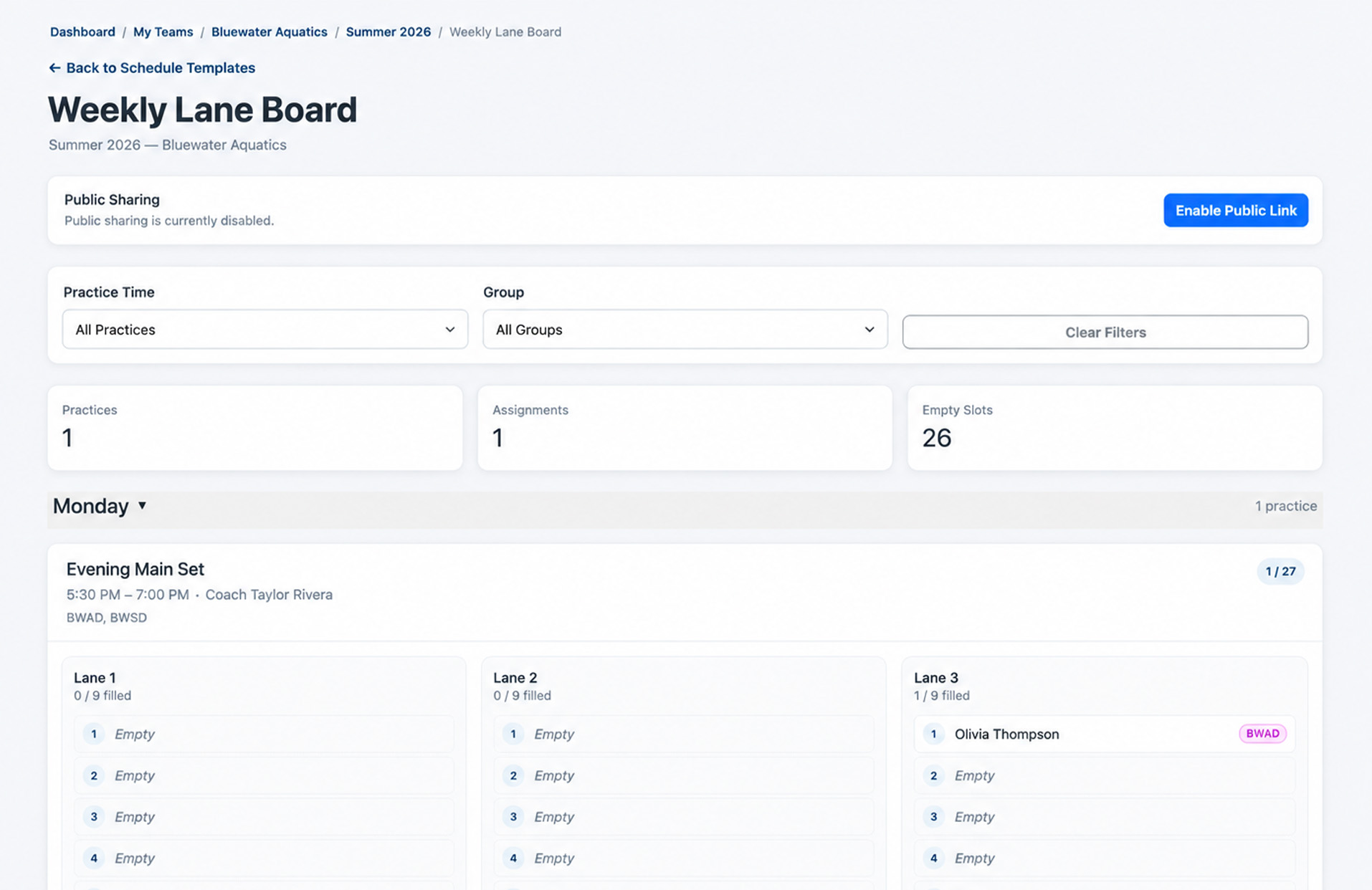
Task: Click the Lane 1 heading
Action: tap(95, 678)
